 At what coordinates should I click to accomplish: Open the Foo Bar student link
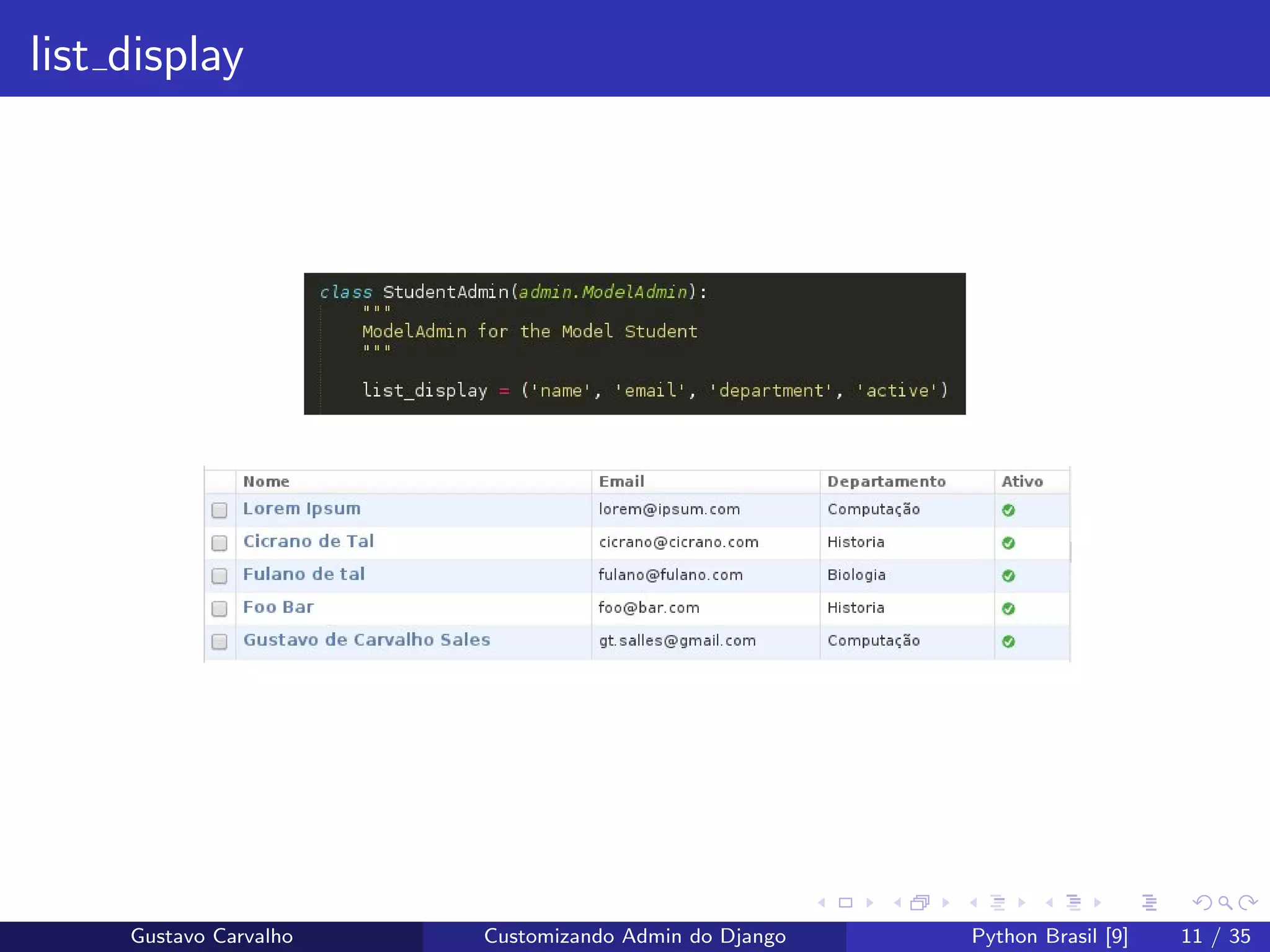point(278,607)
